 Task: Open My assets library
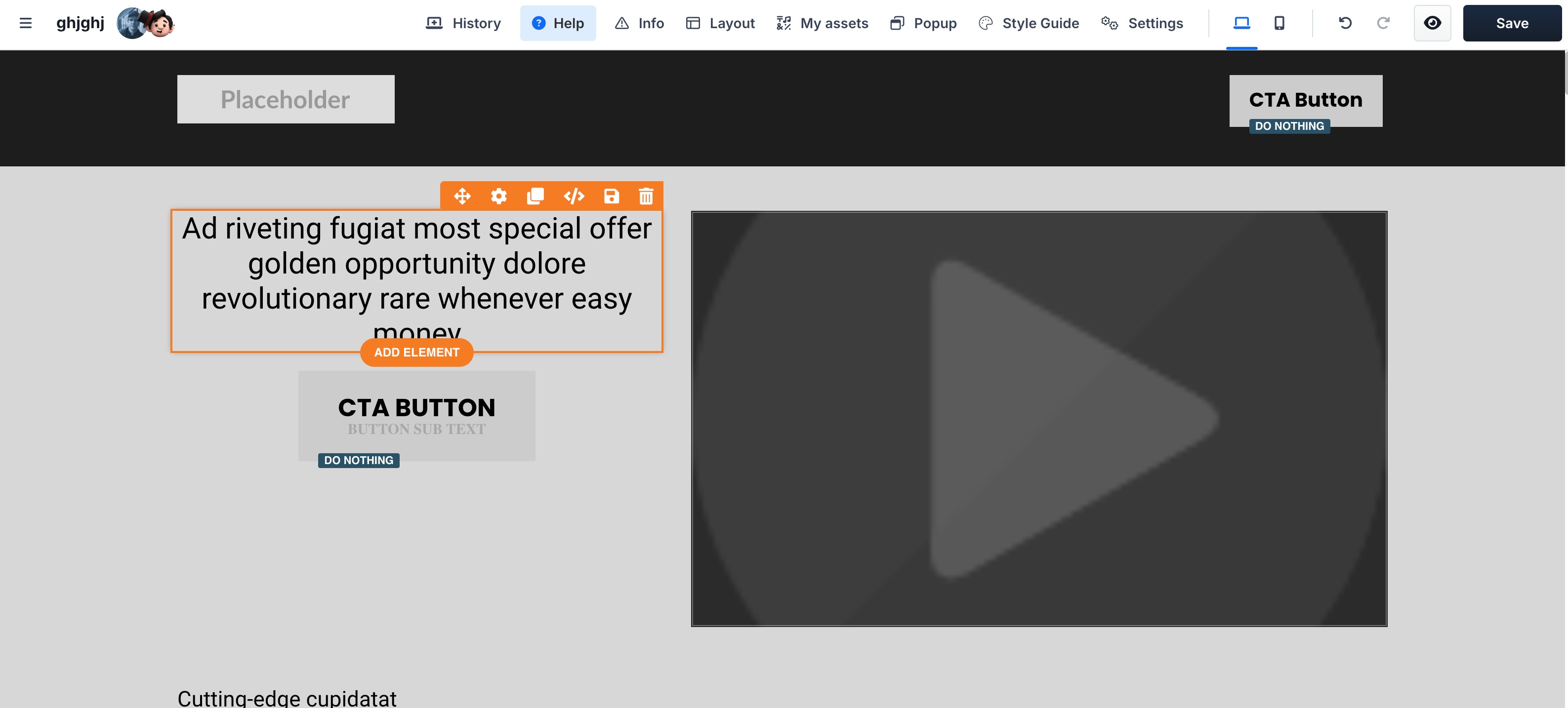[823, 23]
